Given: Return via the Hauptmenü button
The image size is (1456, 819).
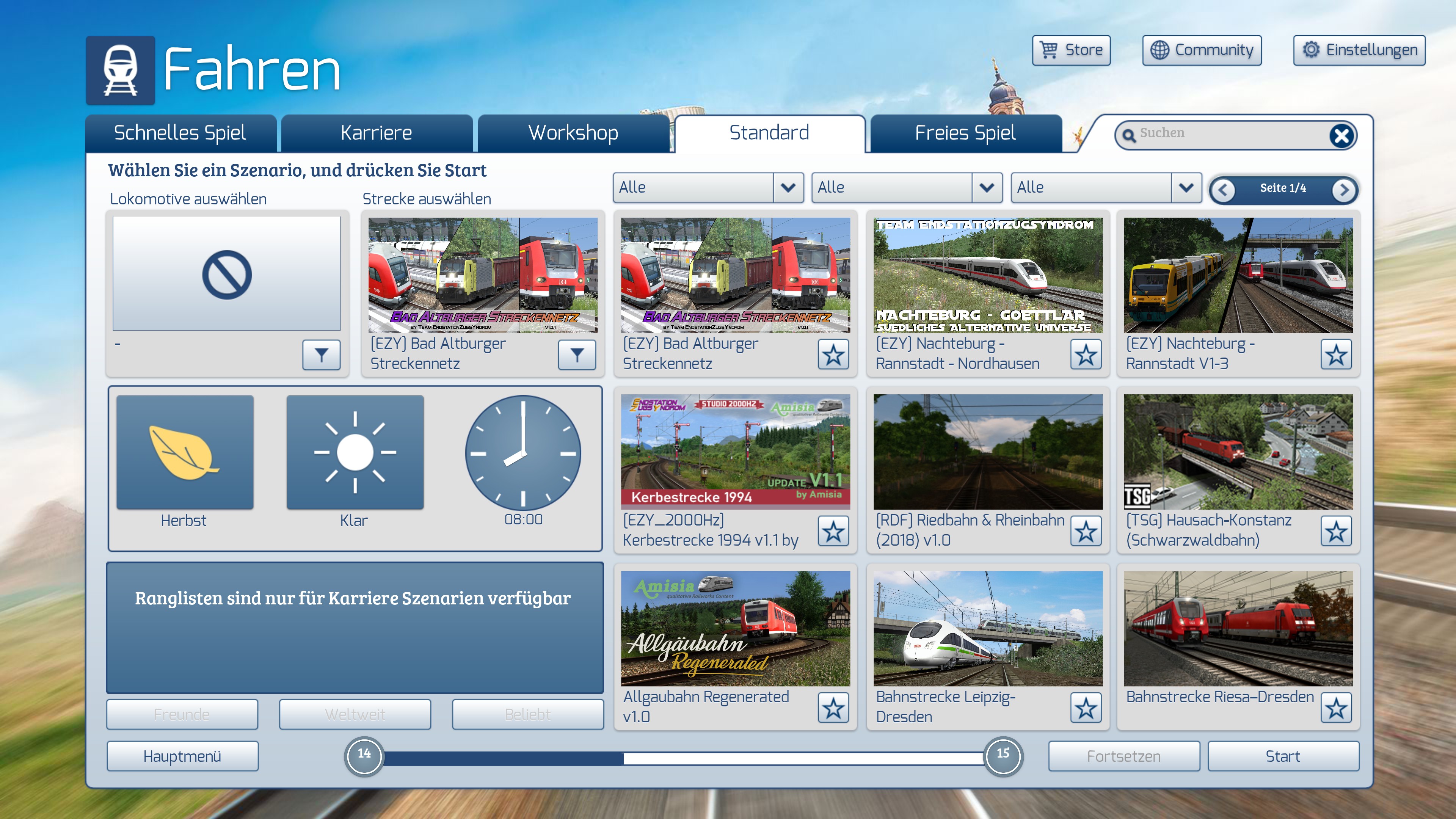Looking at the screenshot, I should pyautogui.click(x=182, y=756).
